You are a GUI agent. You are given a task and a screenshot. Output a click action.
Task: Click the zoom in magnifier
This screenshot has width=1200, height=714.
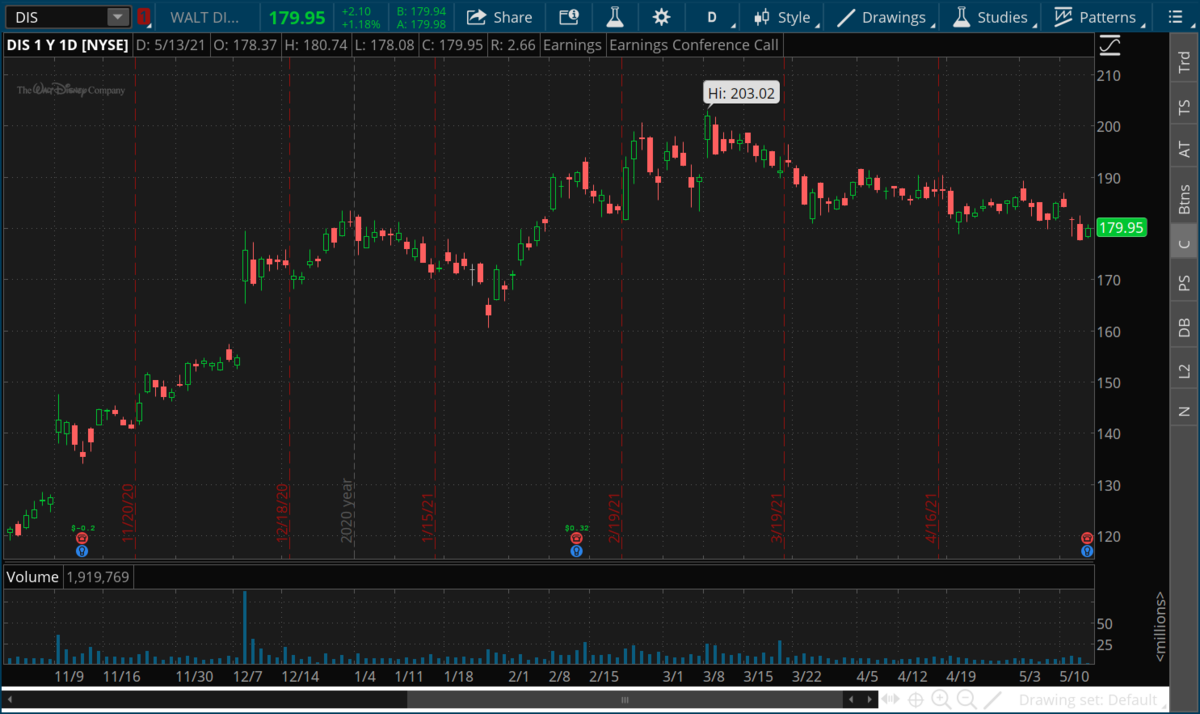point(941,700)
